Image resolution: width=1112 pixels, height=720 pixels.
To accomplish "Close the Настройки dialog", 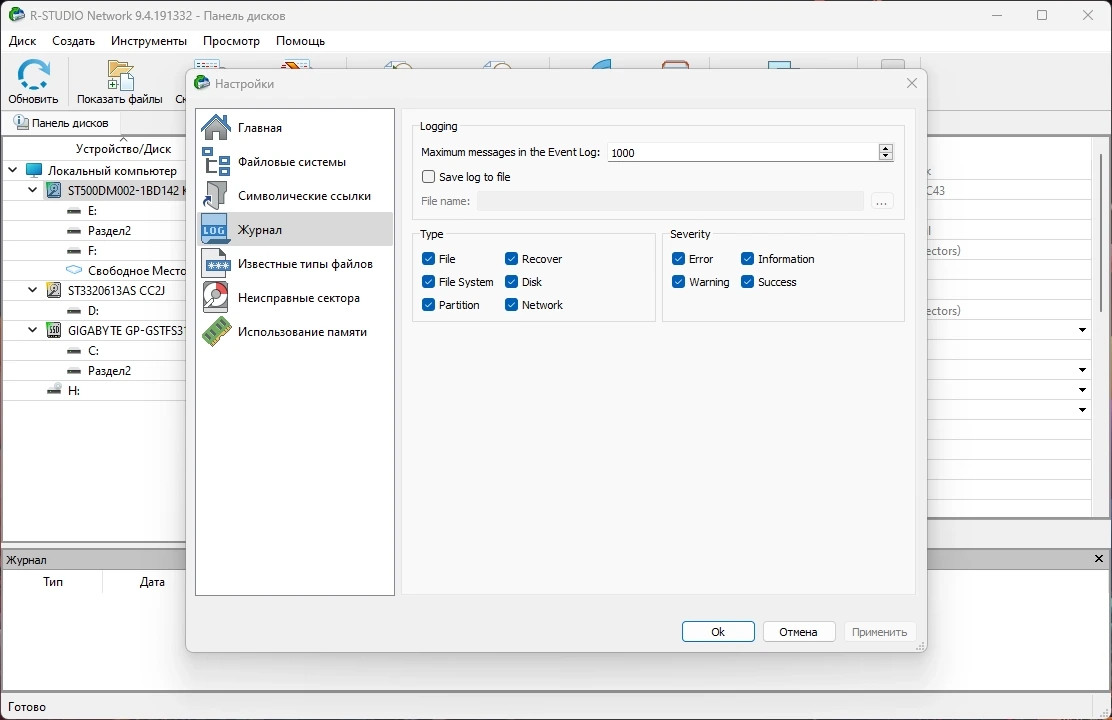I will click(912, 83).
